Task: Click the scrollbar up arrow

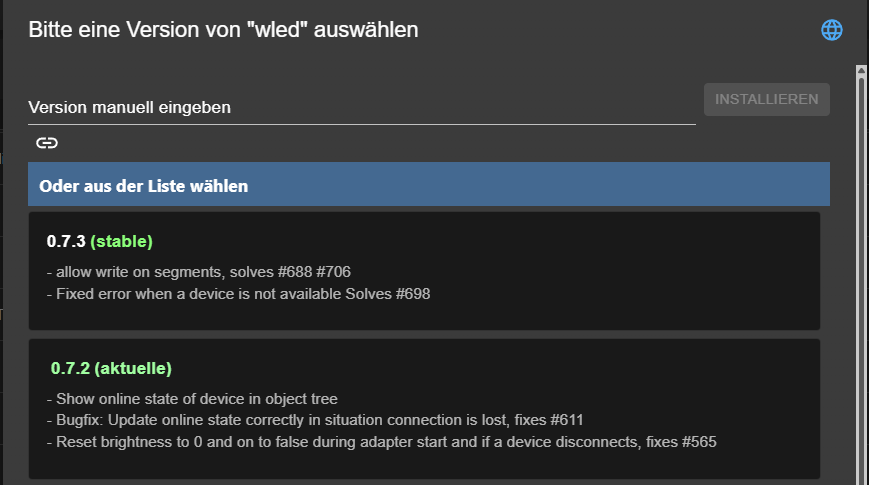Action: pyautogui.click(x=860, y=71)
